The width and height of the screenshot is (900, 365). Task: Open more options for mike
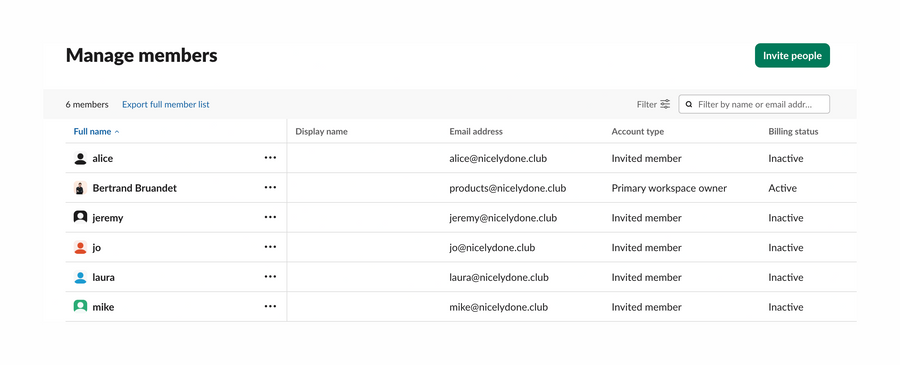[270, 307]
